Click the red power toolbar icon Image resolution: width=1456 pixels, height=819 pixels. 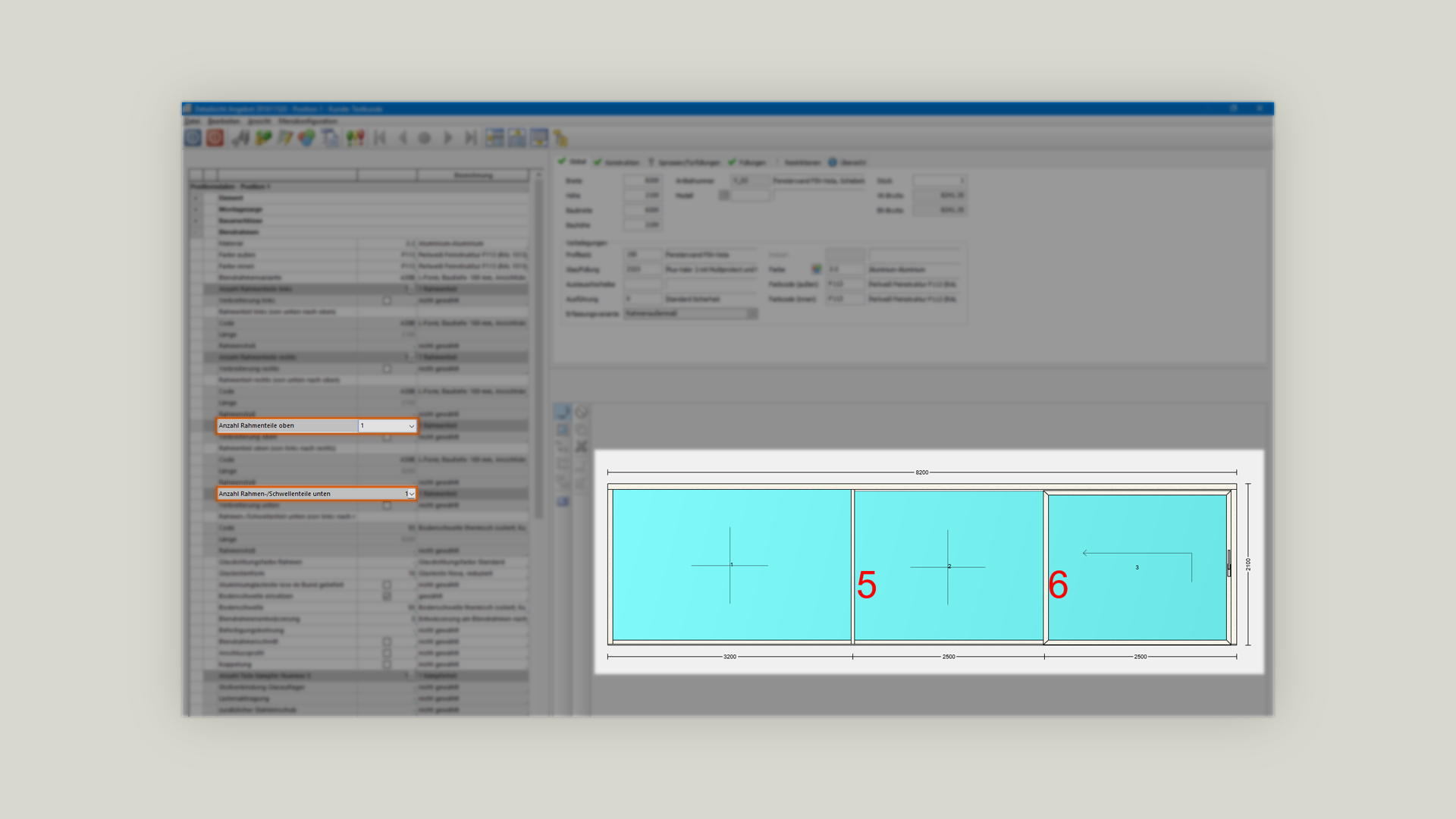215,137
